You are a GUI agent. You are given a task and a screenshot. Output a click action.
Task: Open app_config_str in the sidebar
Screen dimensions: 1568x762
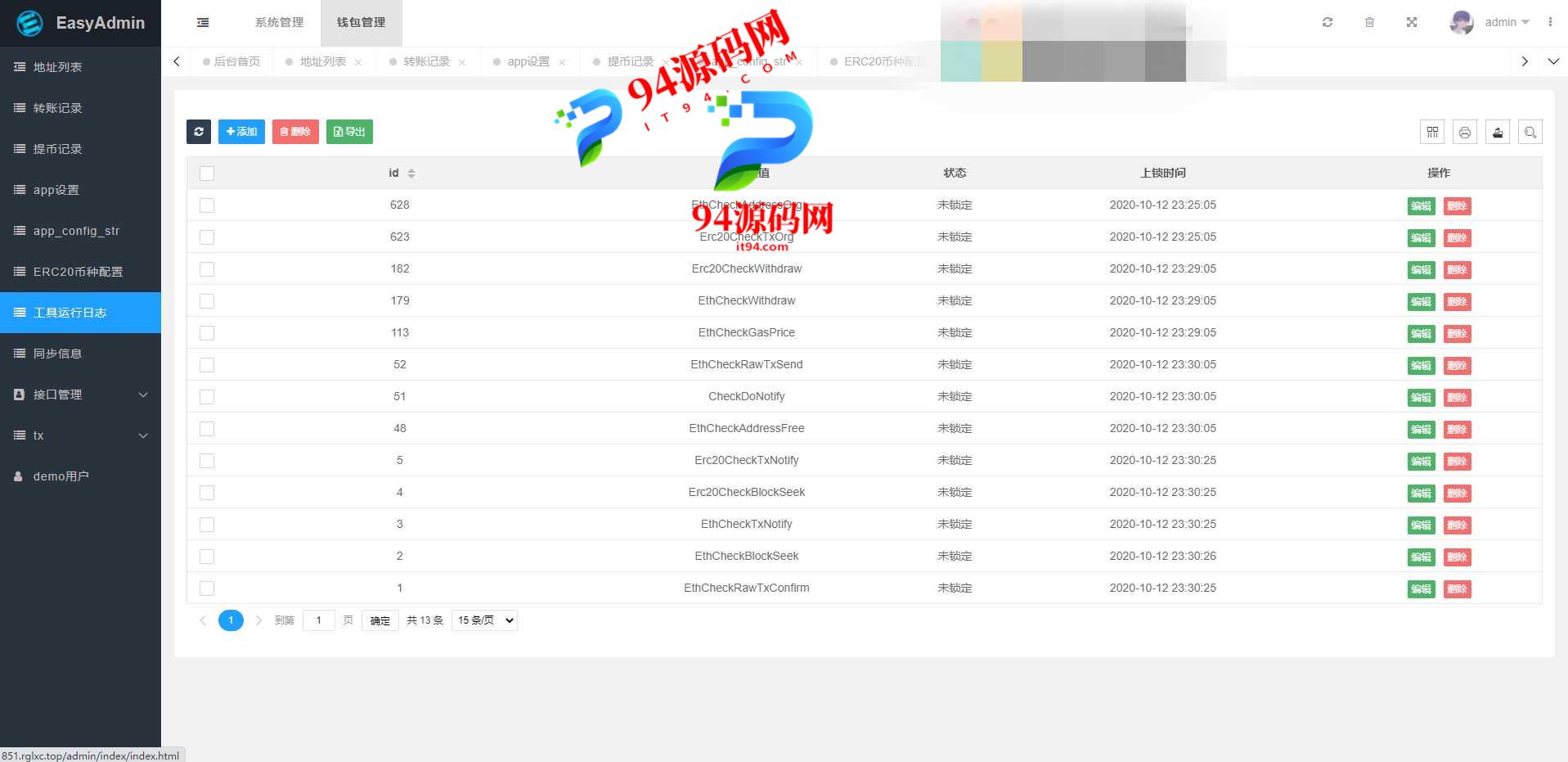80,231
